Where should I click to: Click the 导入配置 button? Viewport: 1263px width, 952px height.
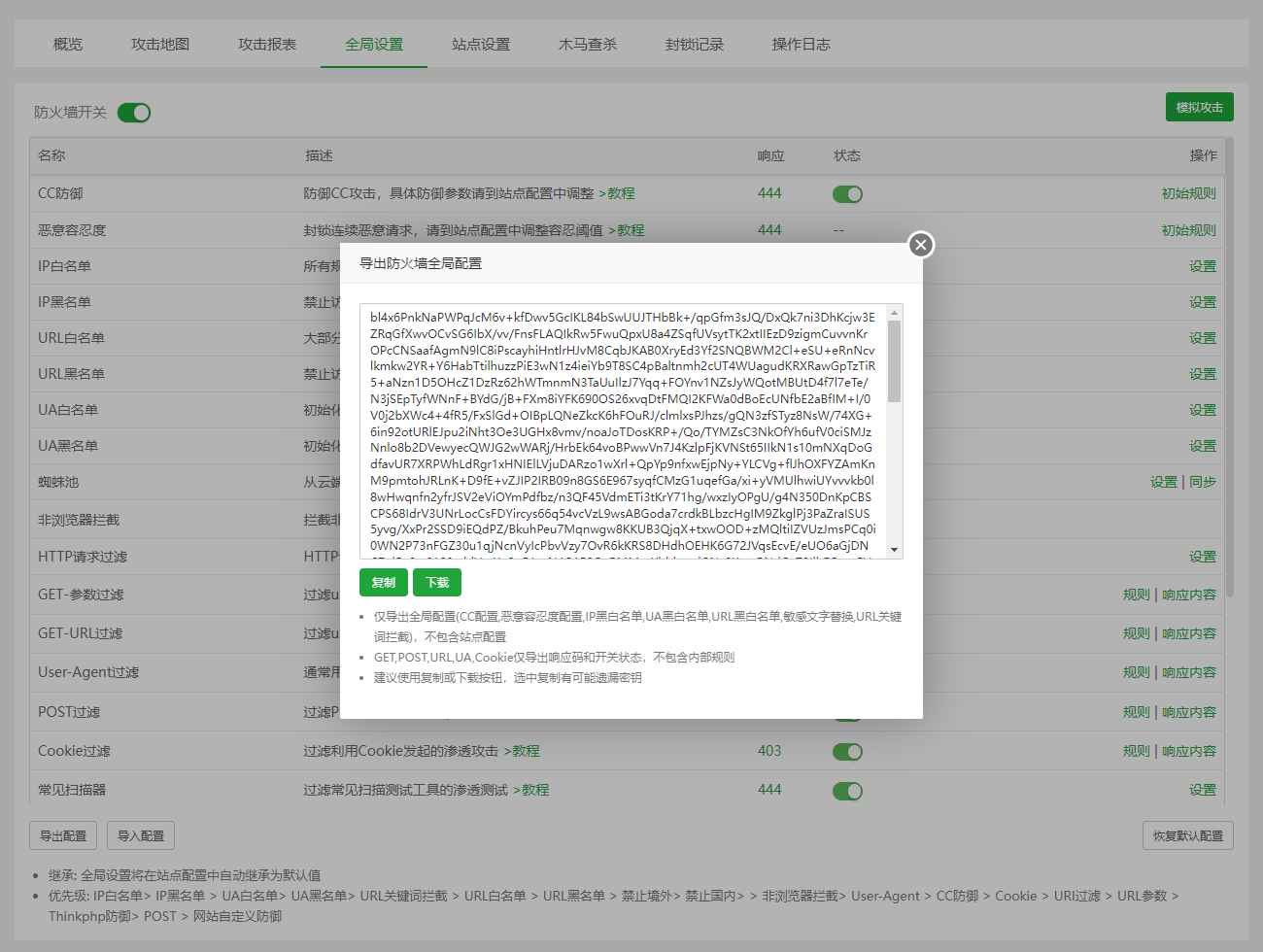coord(141,835)
